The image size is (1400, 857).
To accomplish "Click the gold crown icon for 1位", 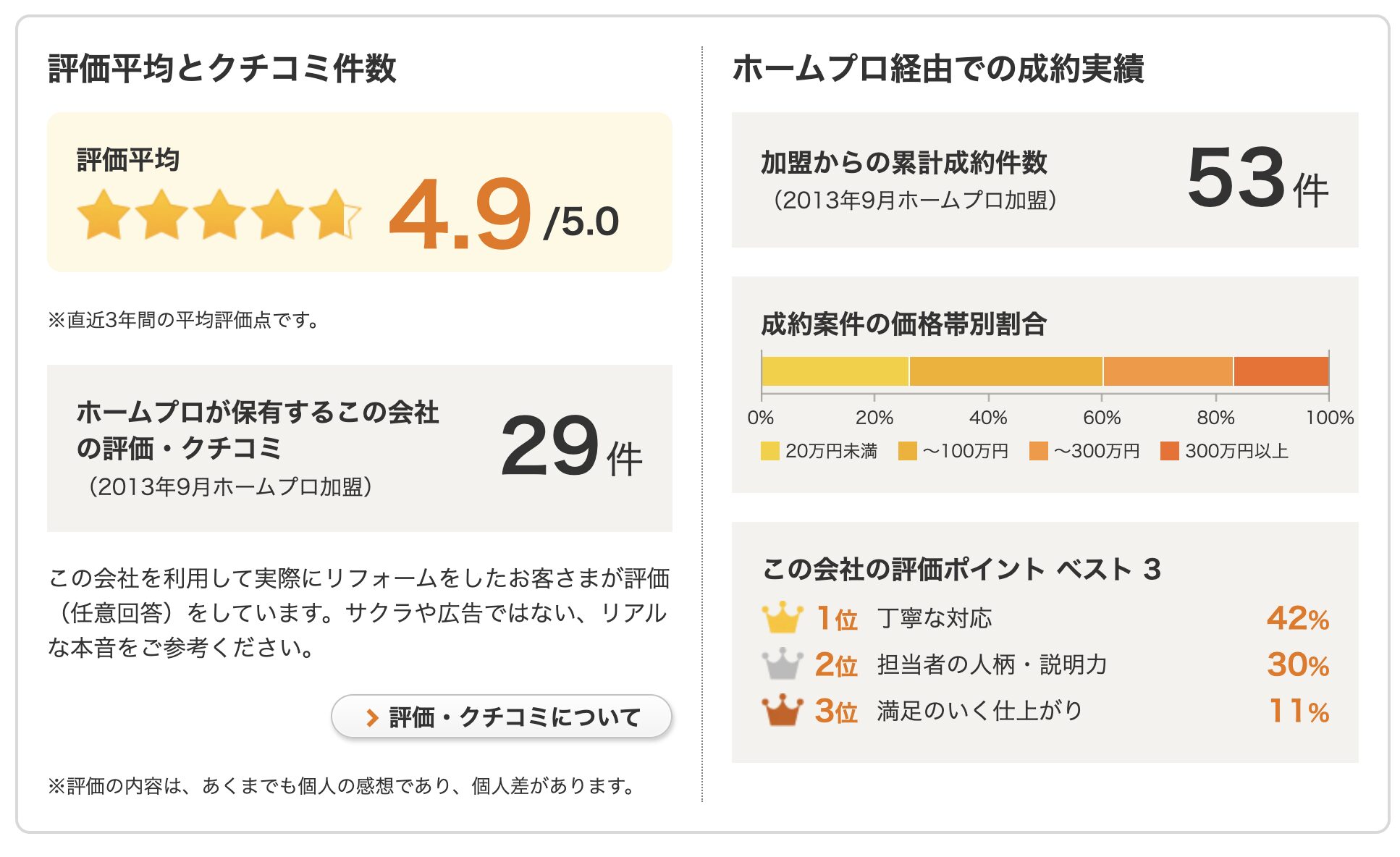I will [782, 617].
